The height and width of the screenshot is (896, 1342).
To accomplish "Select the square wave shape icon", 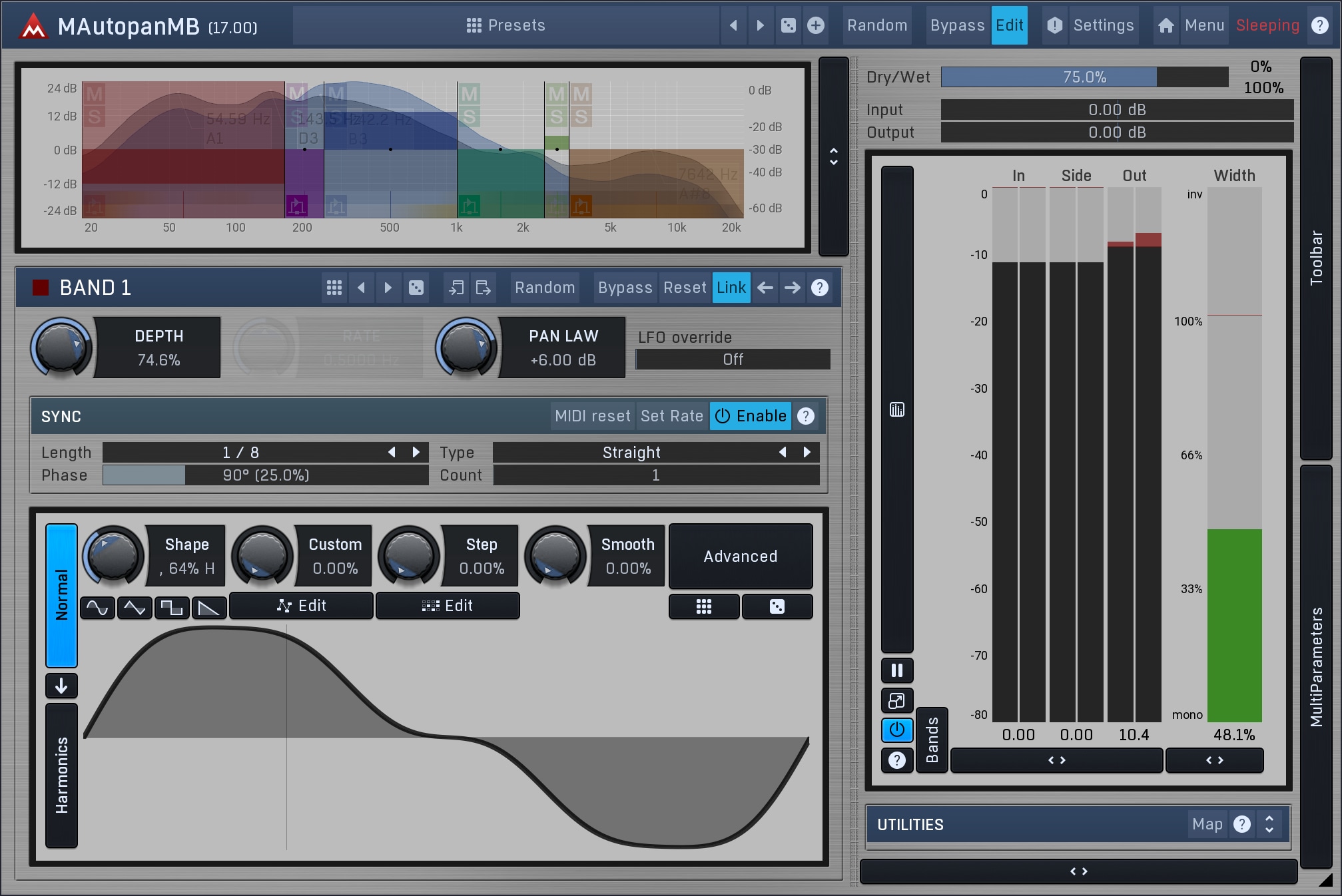I will [172, 607].
